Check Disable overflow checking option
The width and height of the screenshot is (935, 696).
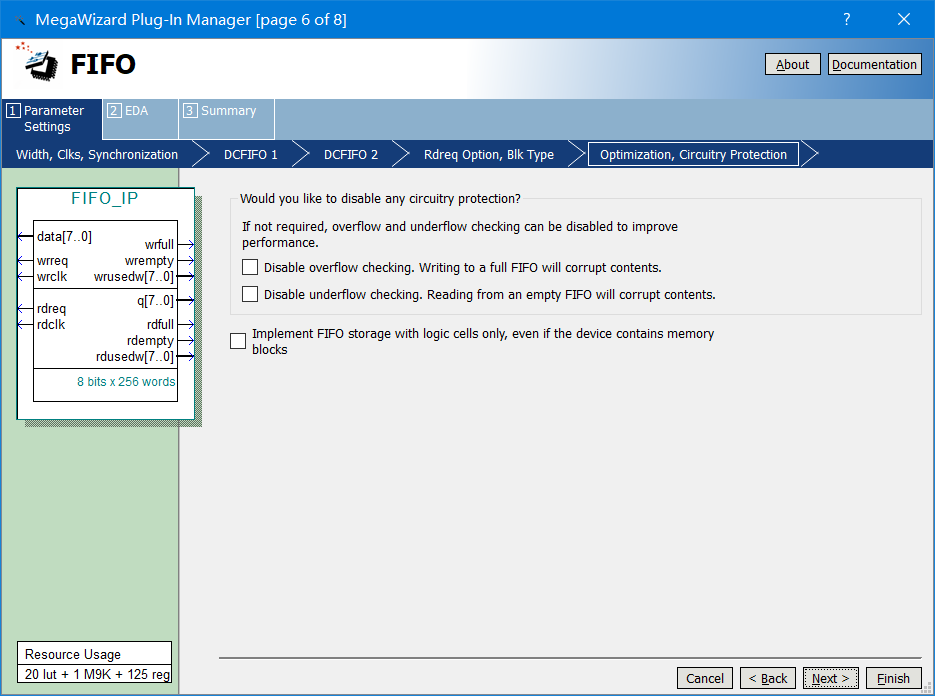click(x=250, y=267)
